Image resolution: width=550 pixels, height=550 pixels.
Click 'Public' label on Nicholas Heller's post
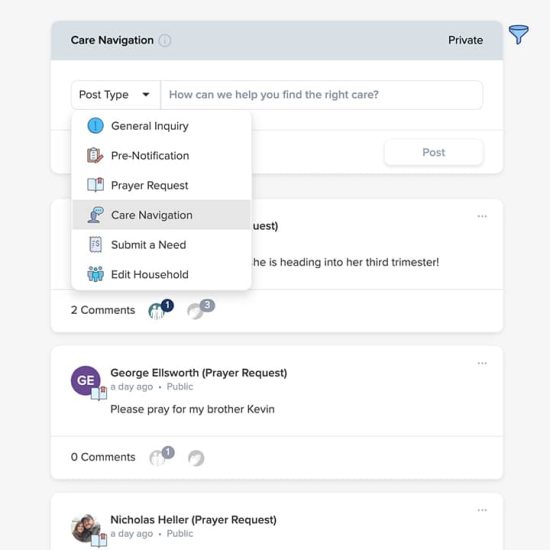click(x=180, y=534)
